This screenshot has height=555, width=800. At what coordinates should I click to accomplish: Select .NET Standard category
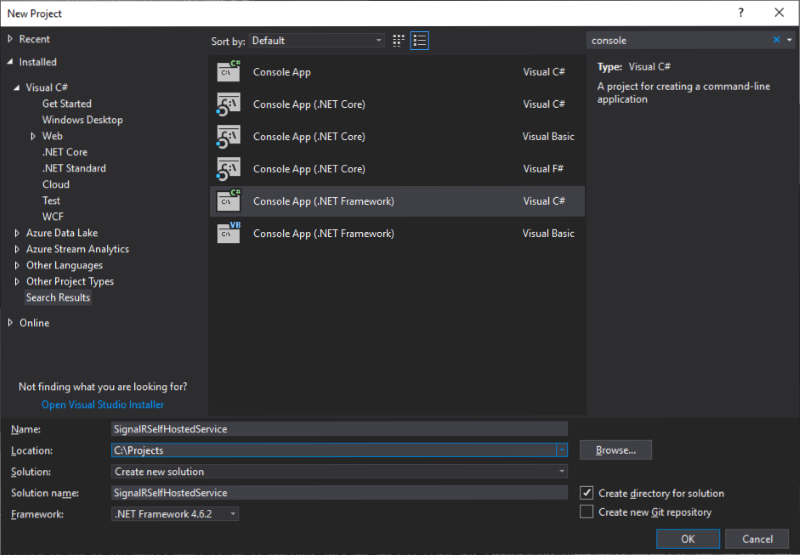click(74, 168)
